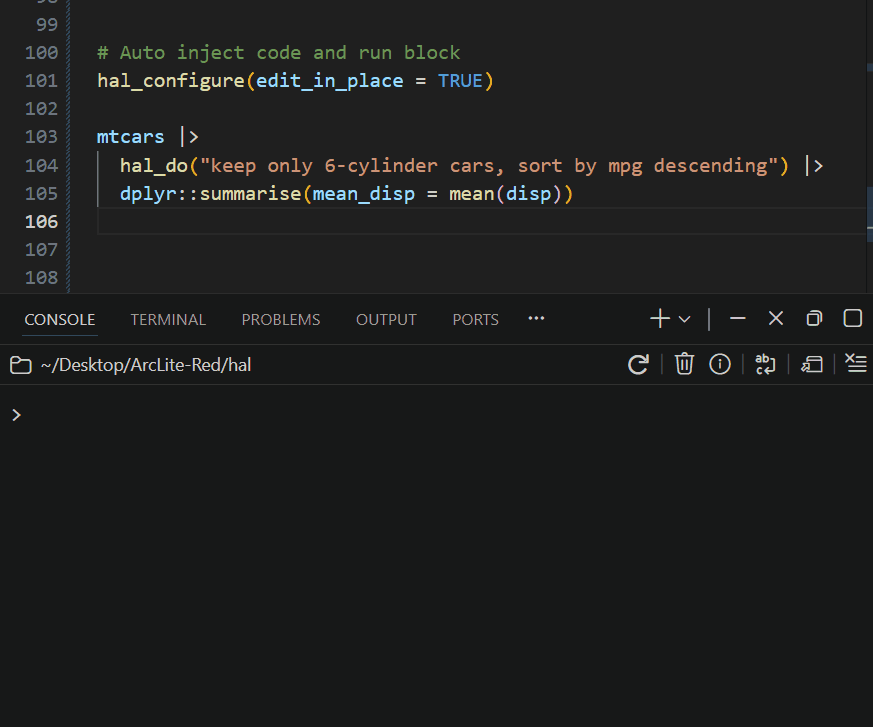Click the folder icon beside the working directory
873x727 pixels.
coord(21,365)
